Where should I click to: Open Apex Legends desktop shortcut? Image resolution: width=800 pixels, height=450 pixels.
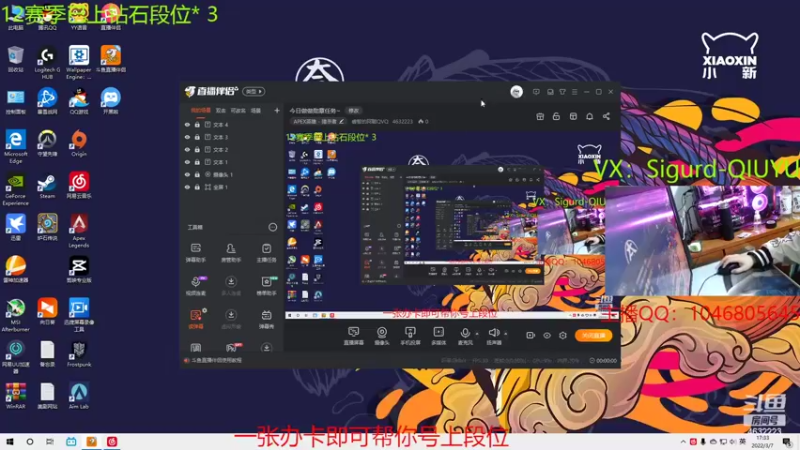click(x=79, y=231)
